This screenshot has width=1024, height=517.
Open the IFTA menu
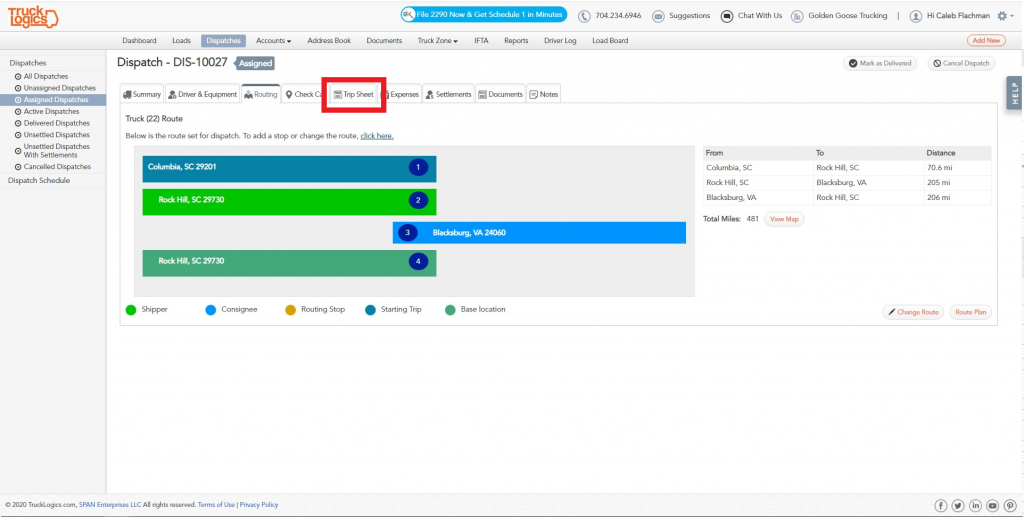coord(481,40)
